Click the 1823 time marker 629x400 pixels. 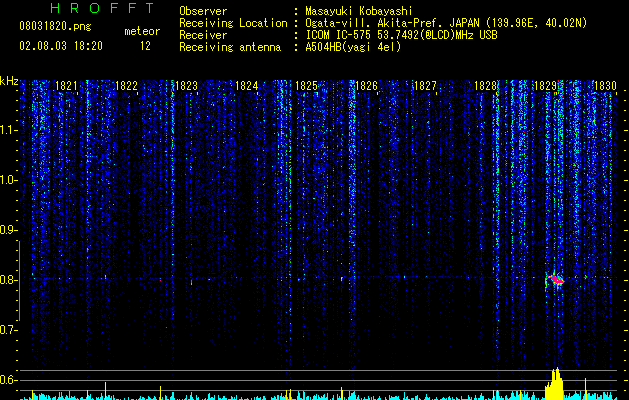pyautogui.click(x=187, y=86)
